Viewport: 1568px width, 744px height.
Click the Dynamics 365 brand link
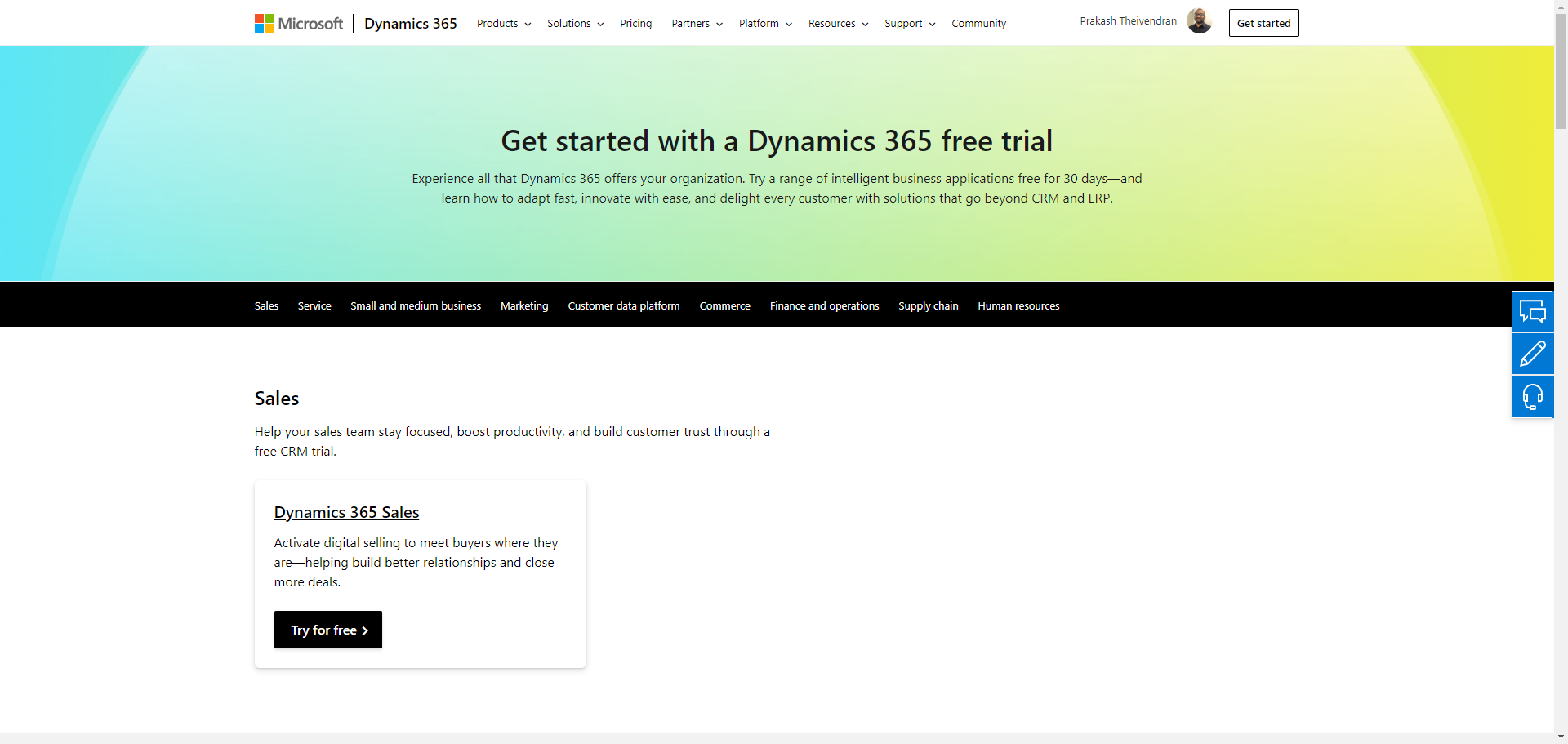tap(411, 24)
